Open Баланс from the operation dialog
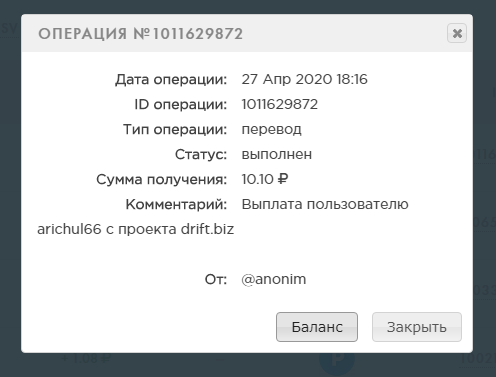Viewport: 496px width, 377px height. [317, 327]
